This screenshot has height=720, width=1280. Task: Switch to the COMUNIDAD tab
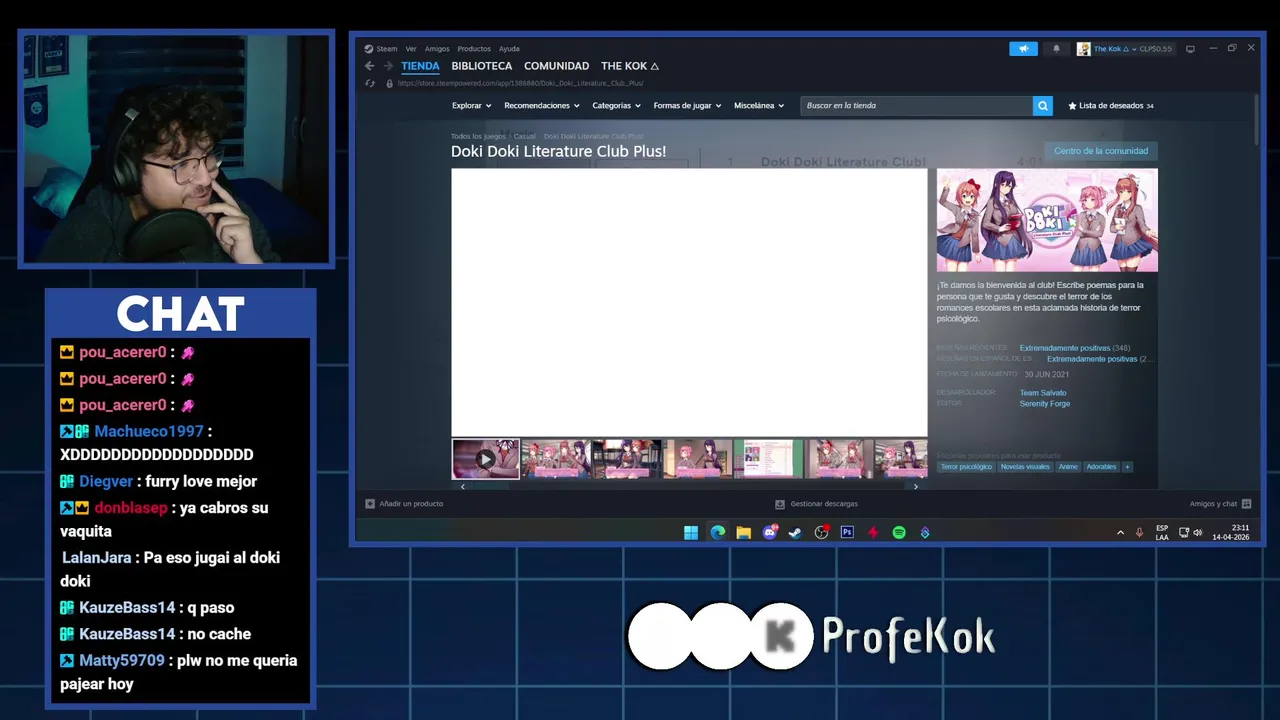556,66
